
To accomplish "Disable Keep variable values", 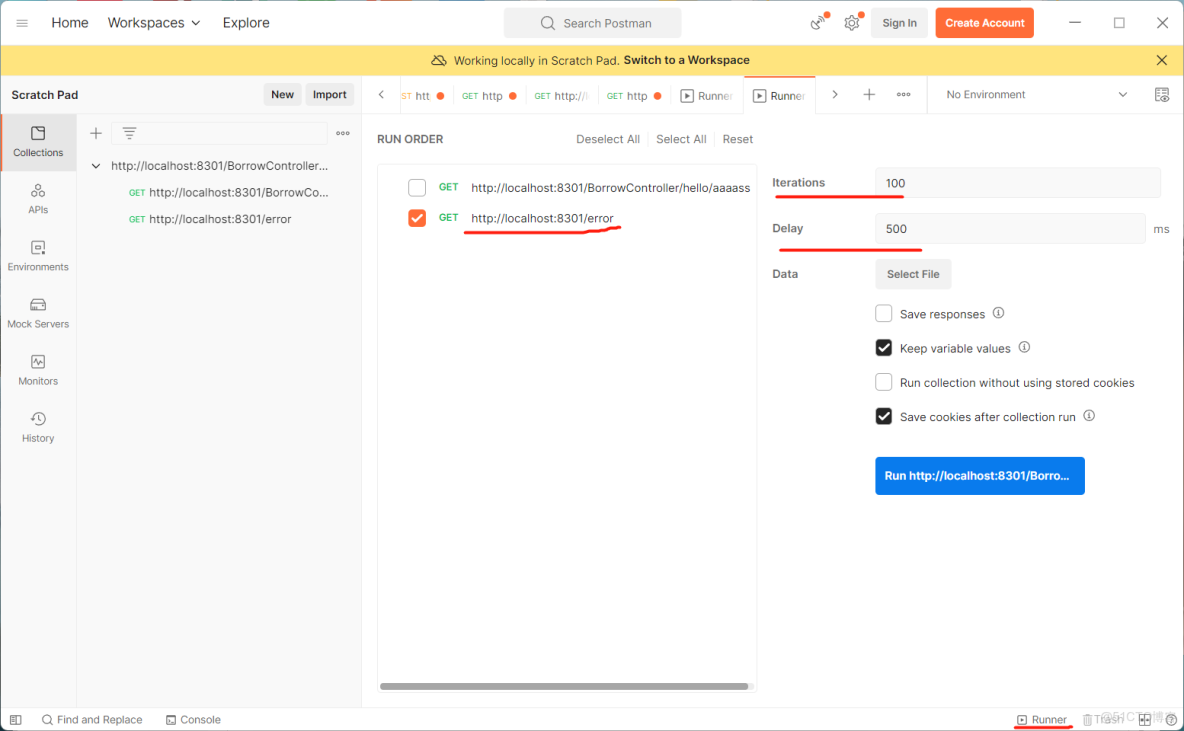I will [x=884, y=347].
